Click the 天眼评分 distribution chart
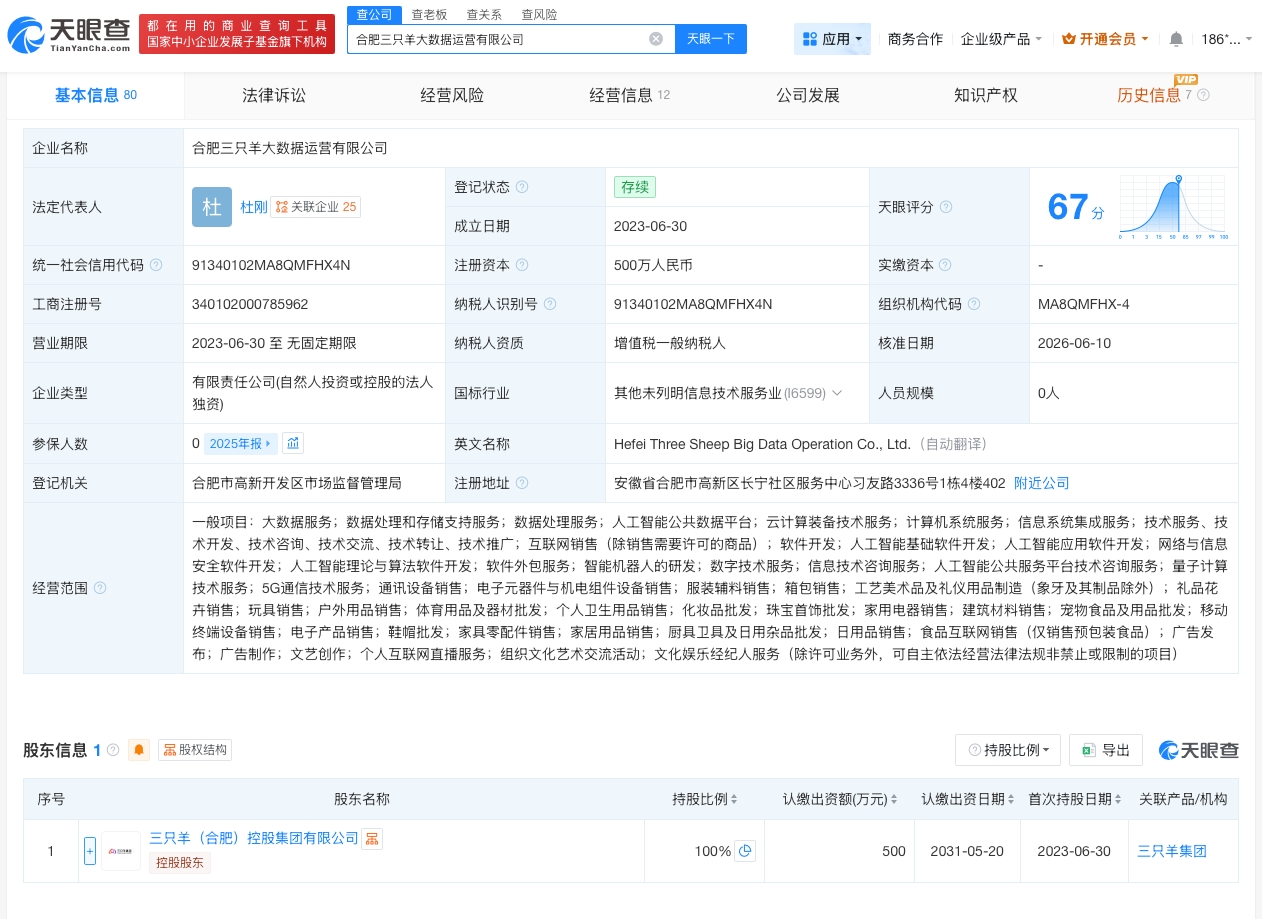 pyautogui.click(x=1174, y=207)
